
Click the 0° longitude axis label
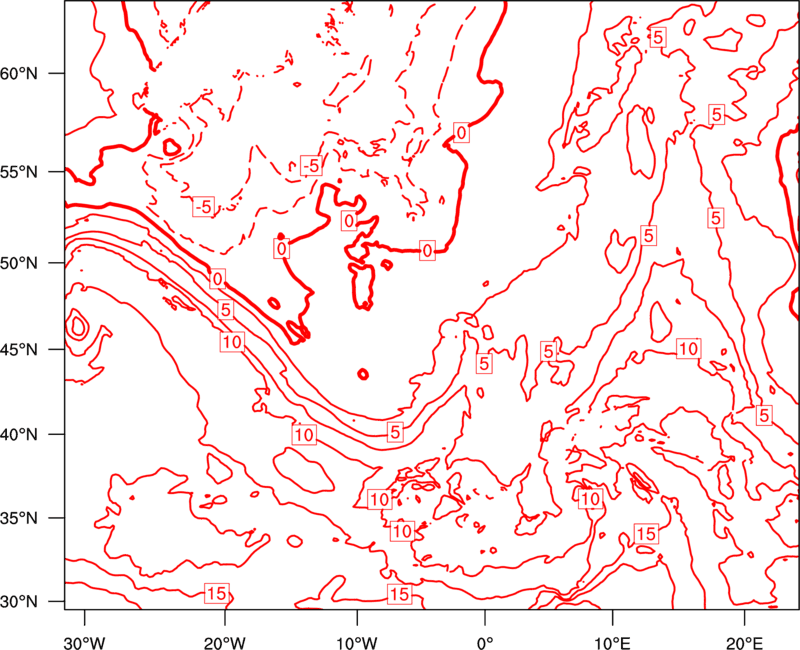[485, 642]
